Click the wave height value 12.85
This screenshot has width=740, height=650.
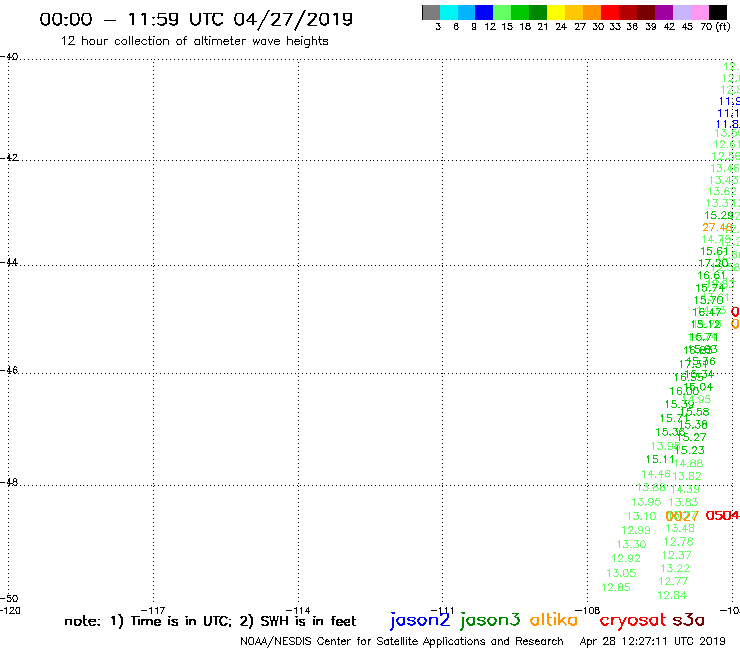[616, 587]
